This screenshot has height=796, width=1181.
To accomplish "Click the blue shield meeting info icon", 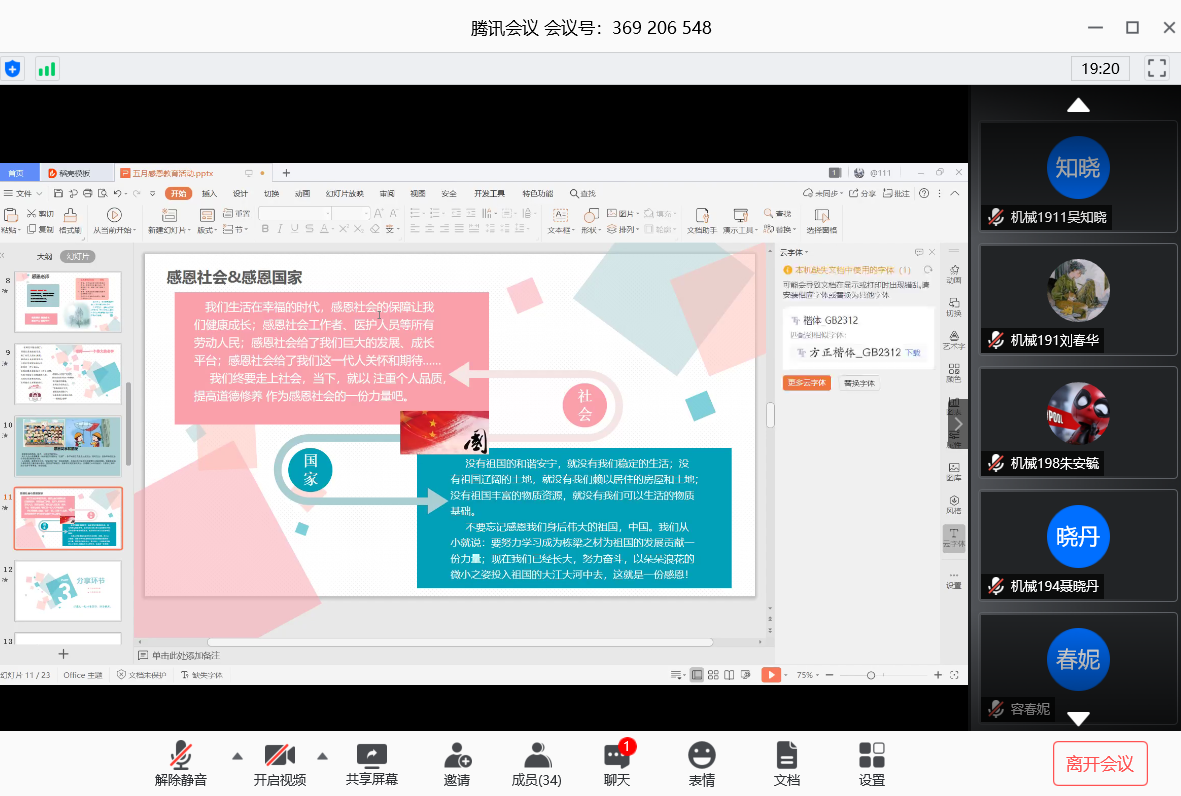I will 12,68.
